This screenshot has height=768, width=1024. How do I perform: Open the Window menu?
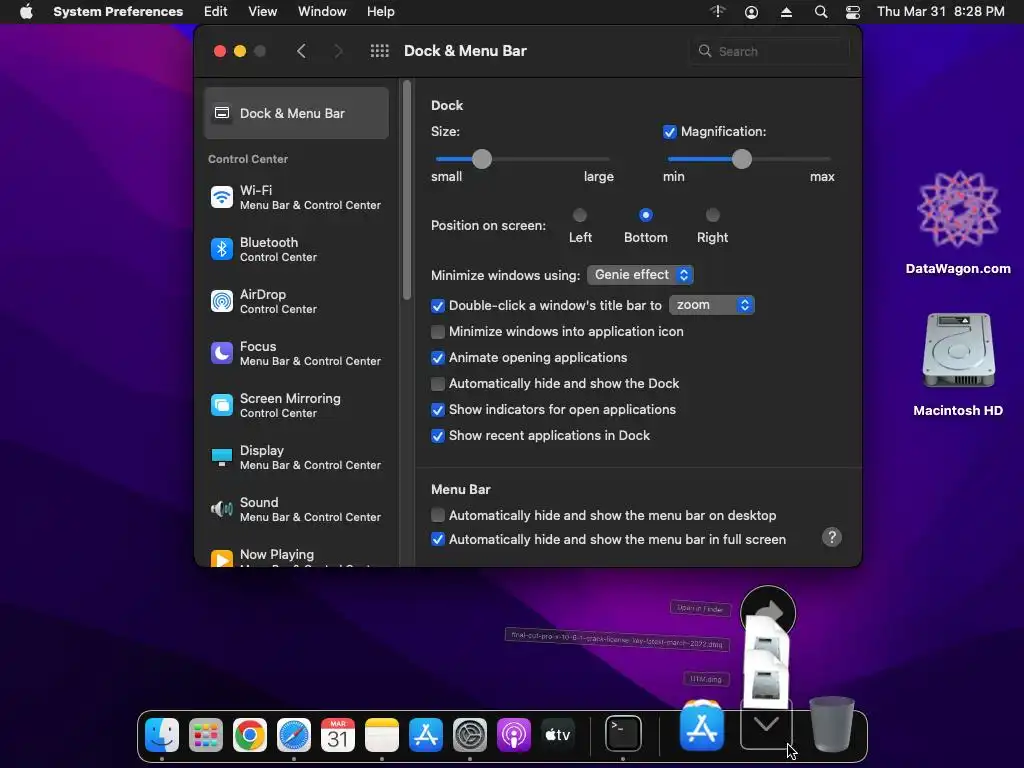pyautogui.click(x=322, y=12)
